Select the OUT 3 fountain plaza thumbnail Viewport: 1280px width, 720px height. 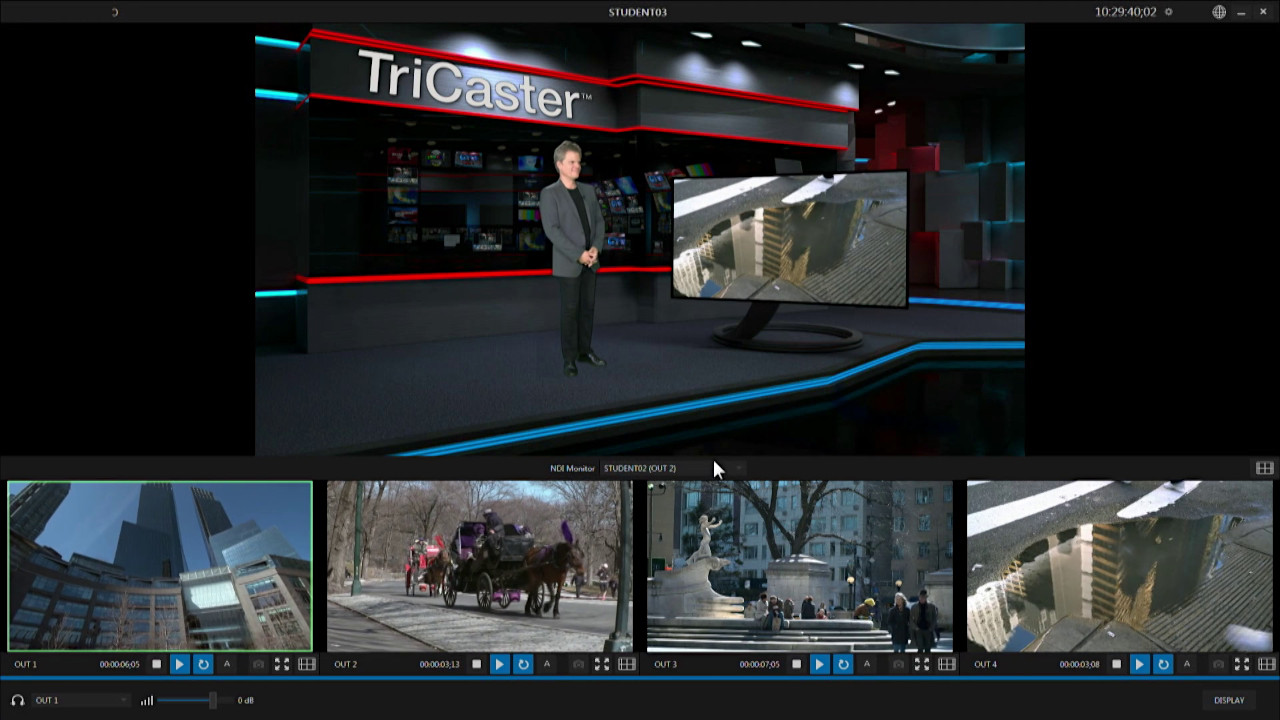(800, 566)
